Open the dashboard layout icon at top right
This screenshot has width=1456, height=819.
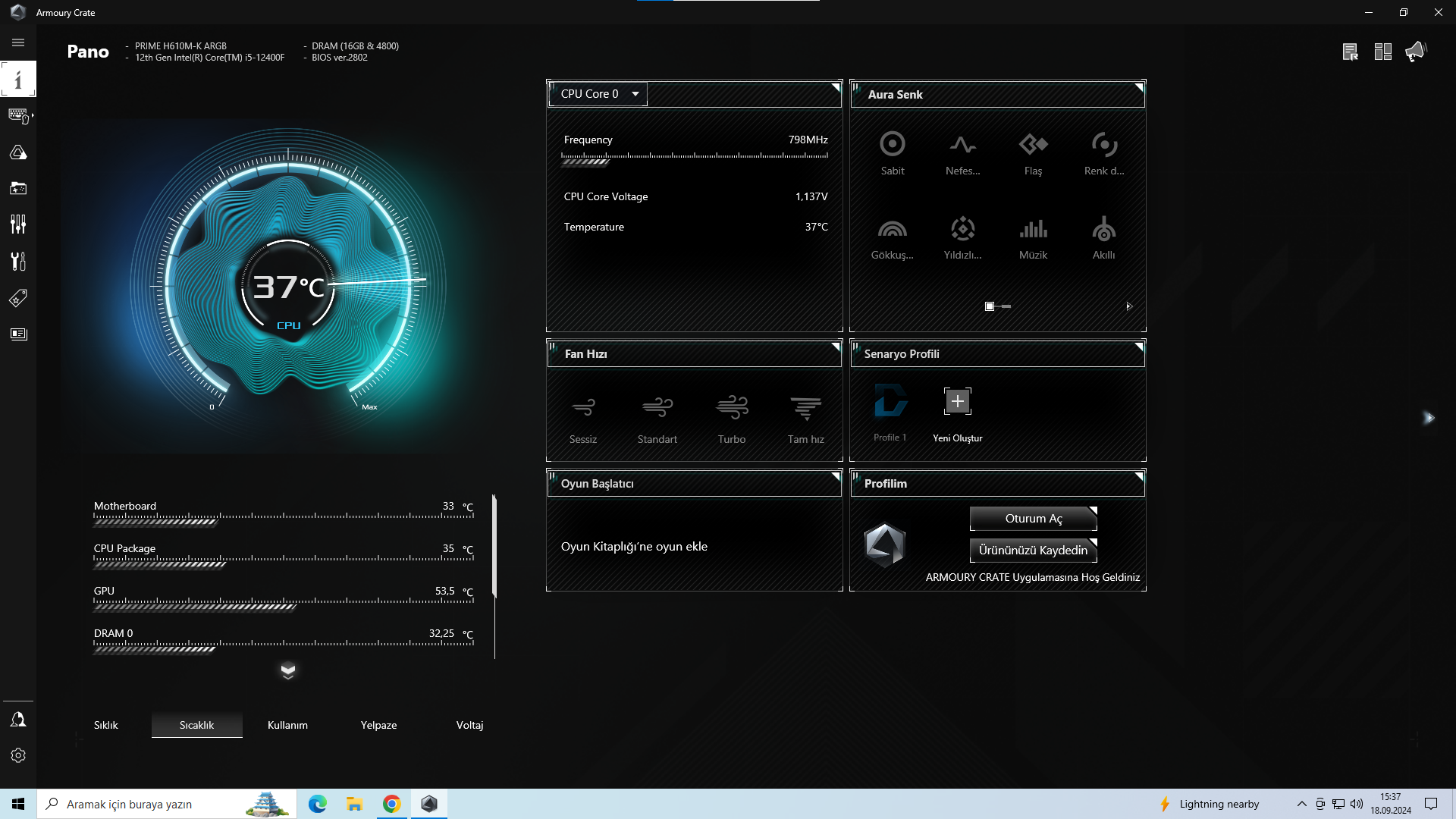(x=1383, y=52)
